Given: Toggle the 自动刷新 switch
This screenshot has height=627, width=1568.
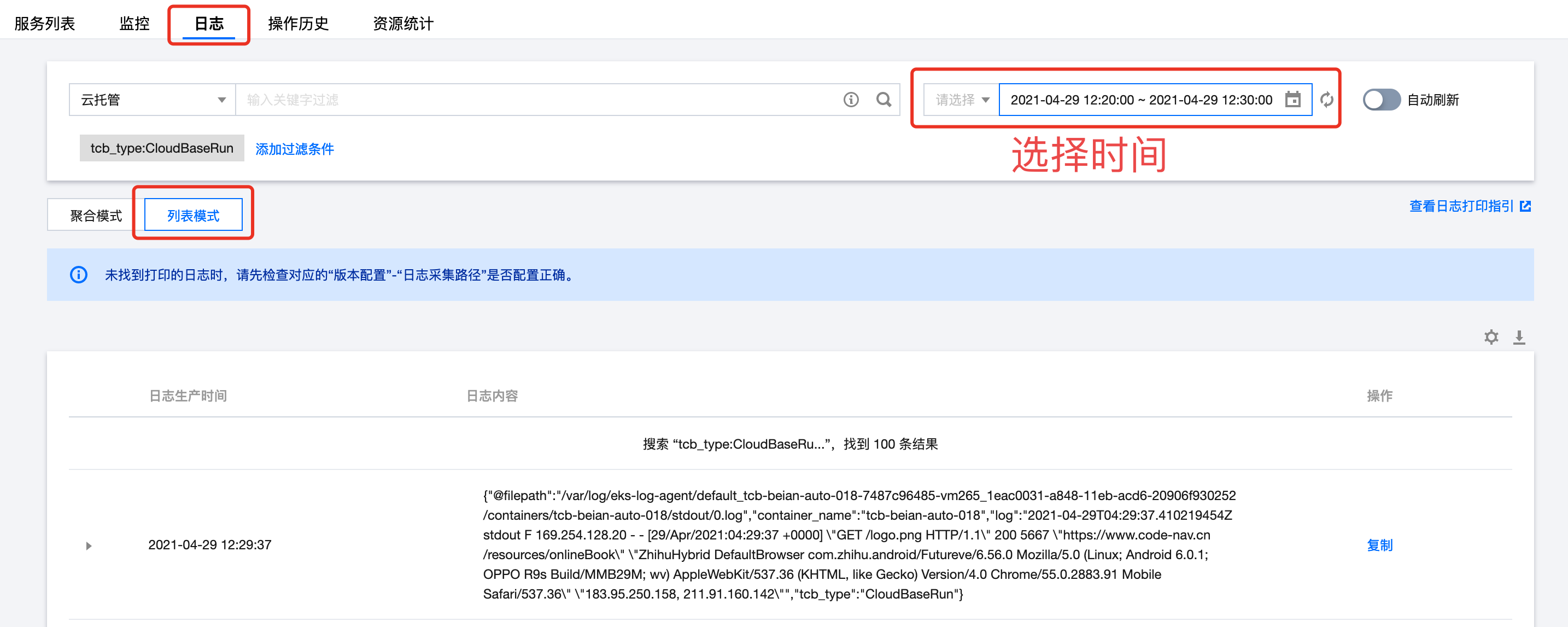Looking at the screenshot, I should (x=1380, y=100).
